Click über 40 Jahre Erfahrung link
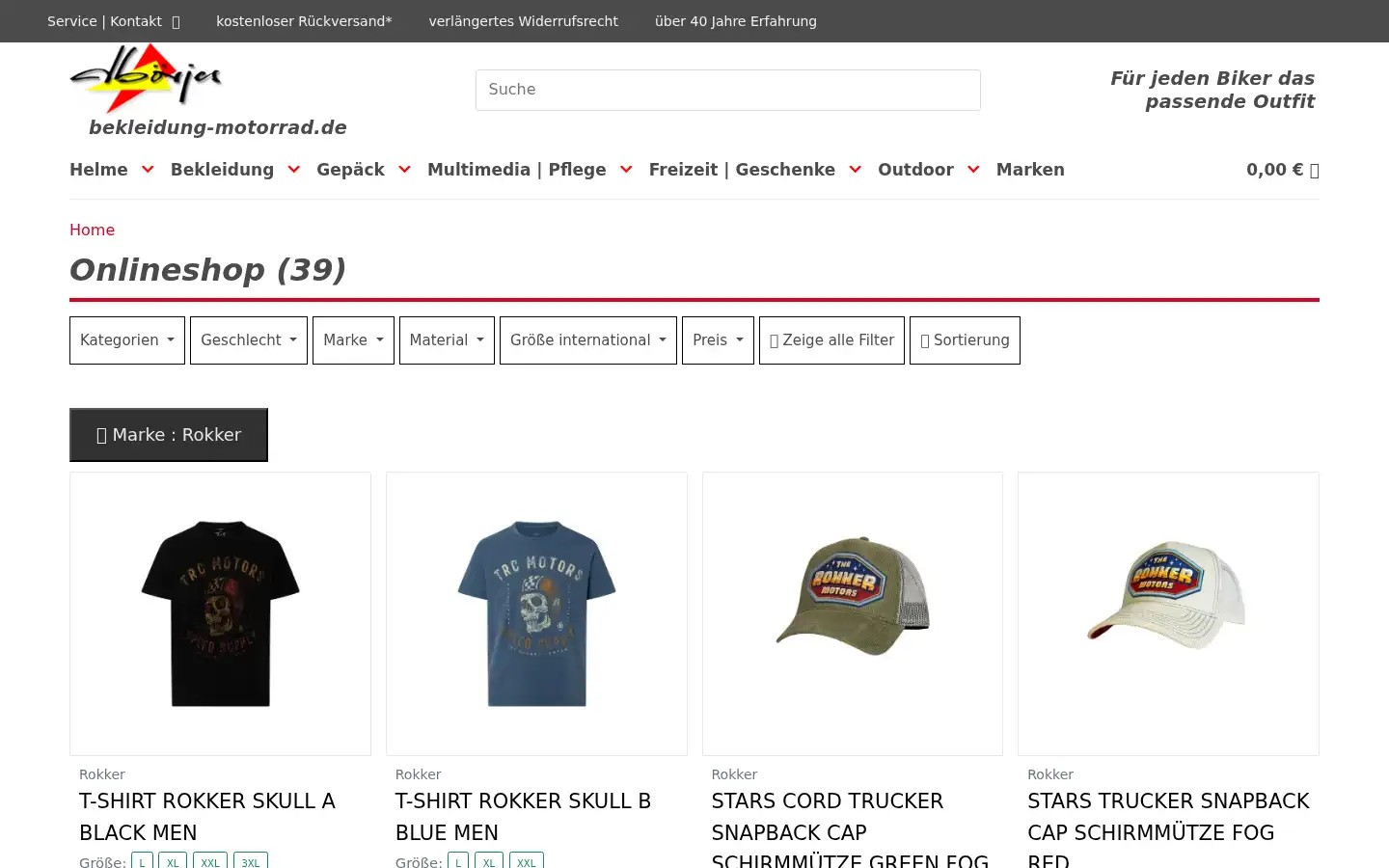Viewport: 1389px width, 868px height. click(735, 21)
